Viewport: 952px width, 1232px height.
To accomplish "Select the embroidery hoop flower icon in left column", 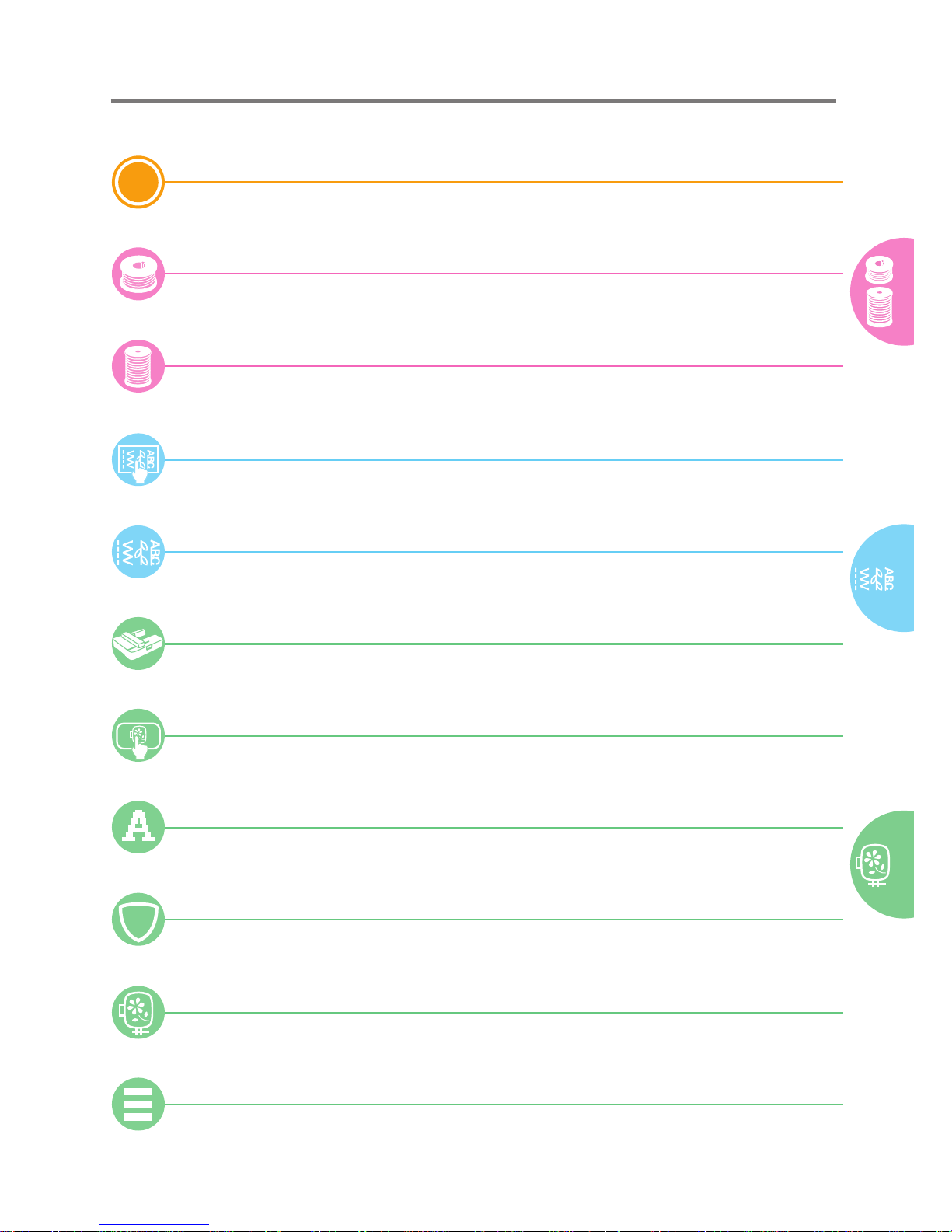I will [x=138, y=1013].
